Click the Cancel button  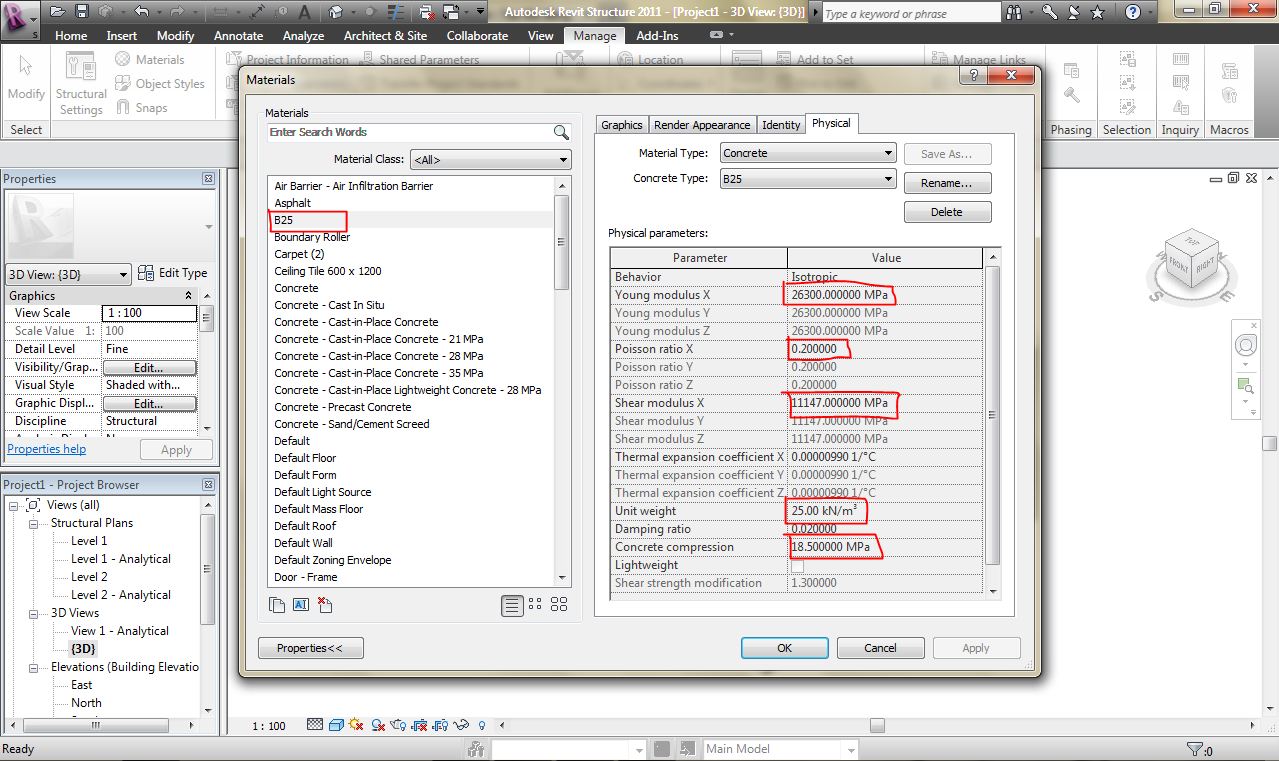(x=880, y=648)
